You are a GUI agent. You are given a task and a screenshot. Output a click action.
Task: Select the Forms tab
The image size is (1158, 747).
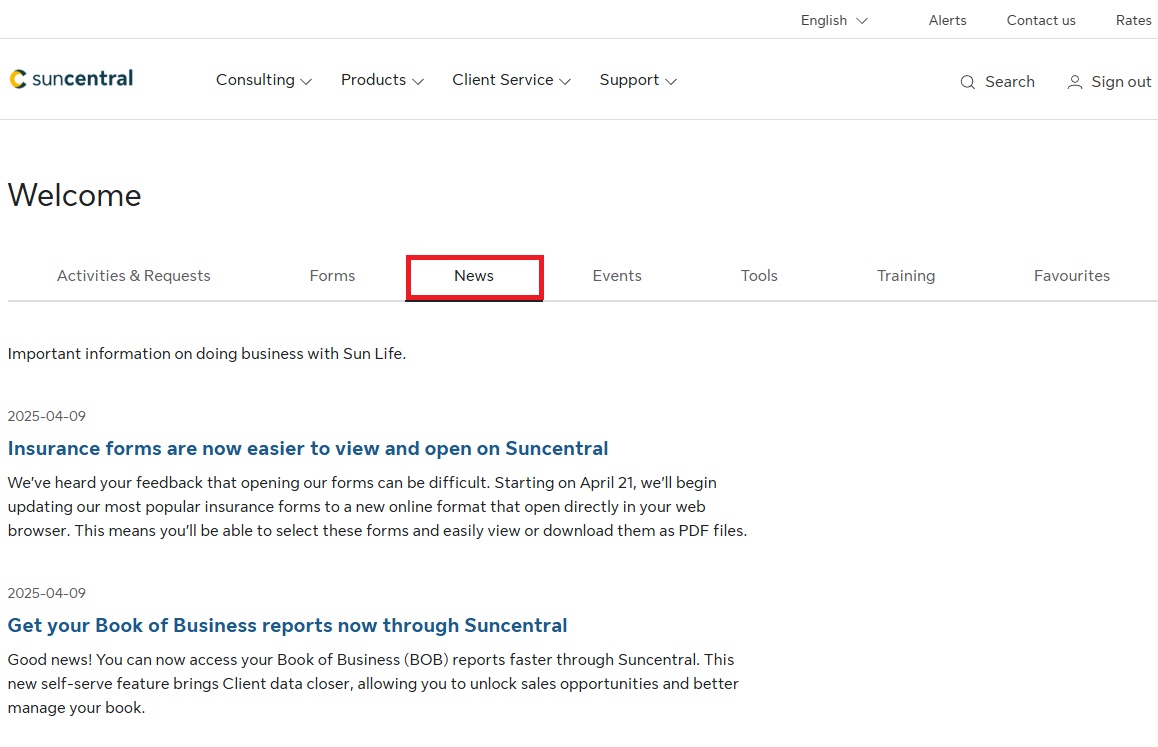click(332, 276)
